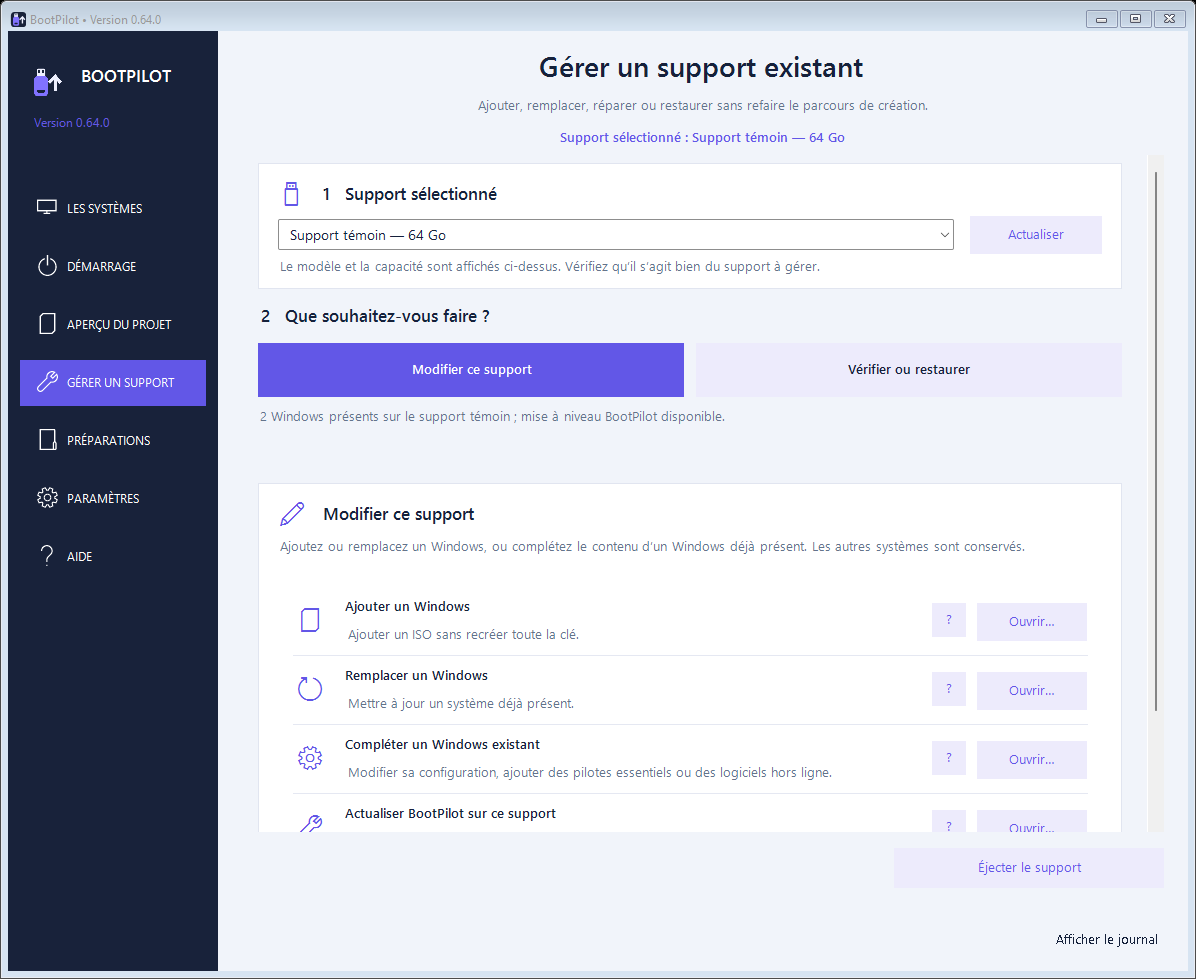Click 'Mettre à jour un système déjà présent.' text
This screenshot has width=1196, height=979.
(461, 703)
